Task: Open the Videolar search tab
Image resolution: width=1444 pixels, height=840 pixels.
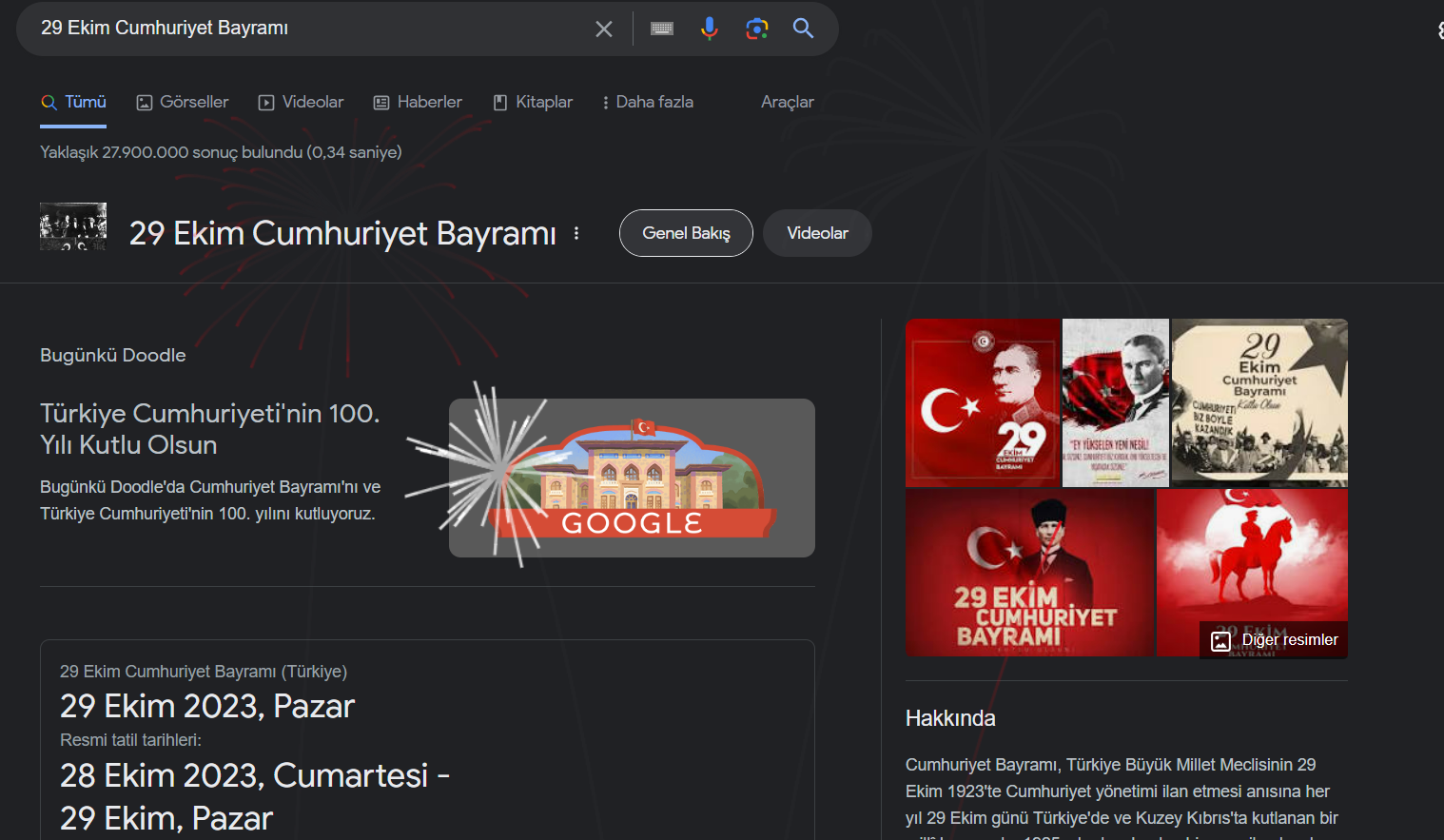Action: coord(301,102)
